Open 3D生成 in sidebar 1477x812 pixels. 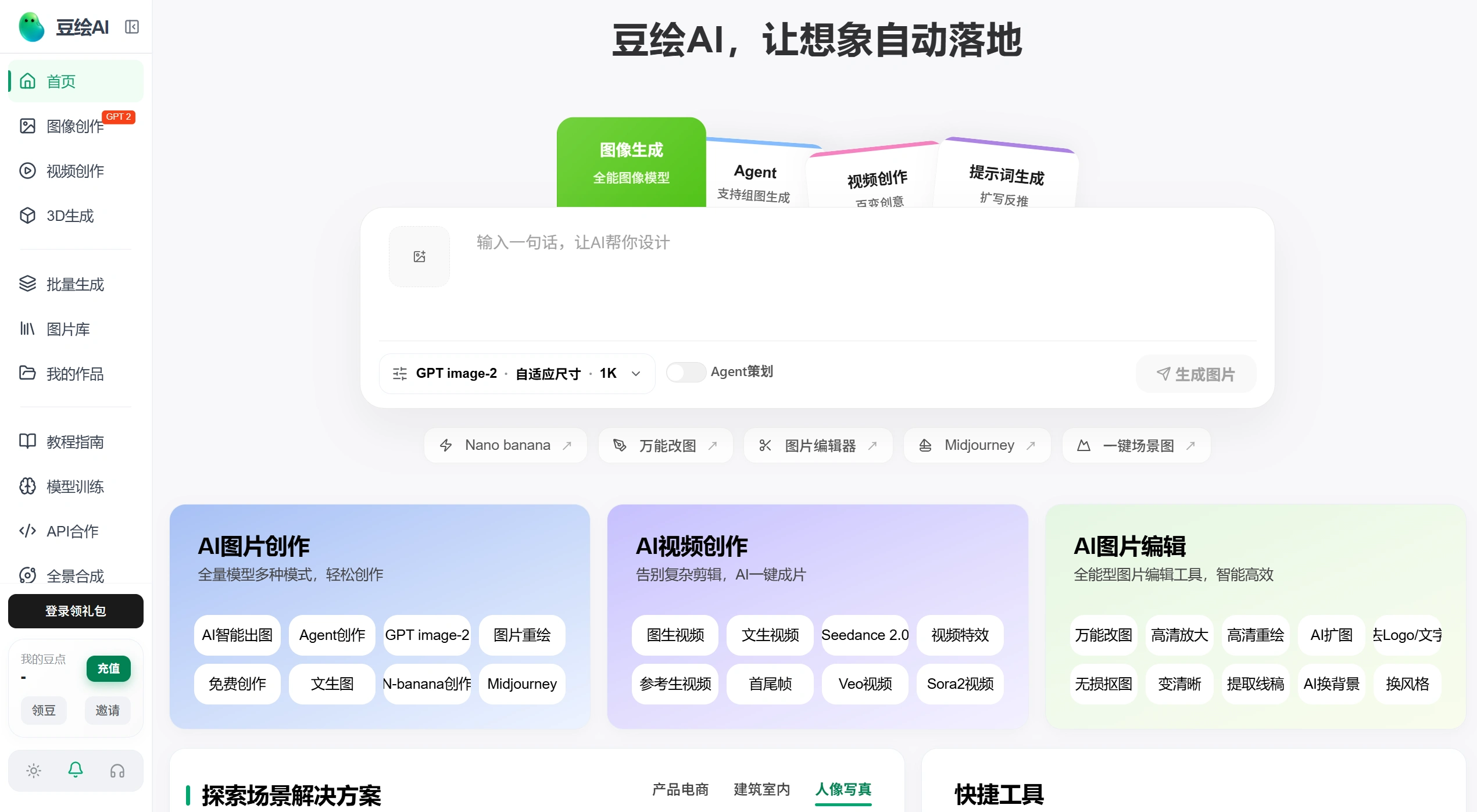click(76, 216)
